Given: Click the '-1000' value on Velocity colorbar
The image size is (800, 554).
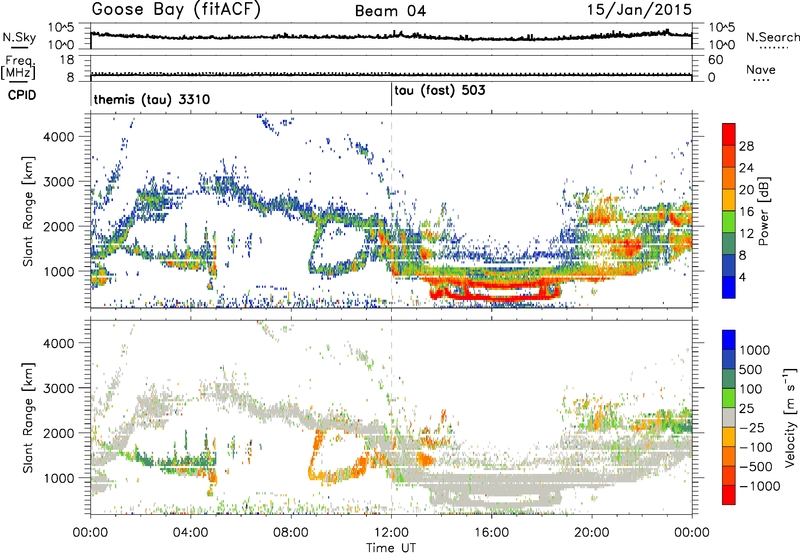Looking at the screenshot, I should [760, 486].
